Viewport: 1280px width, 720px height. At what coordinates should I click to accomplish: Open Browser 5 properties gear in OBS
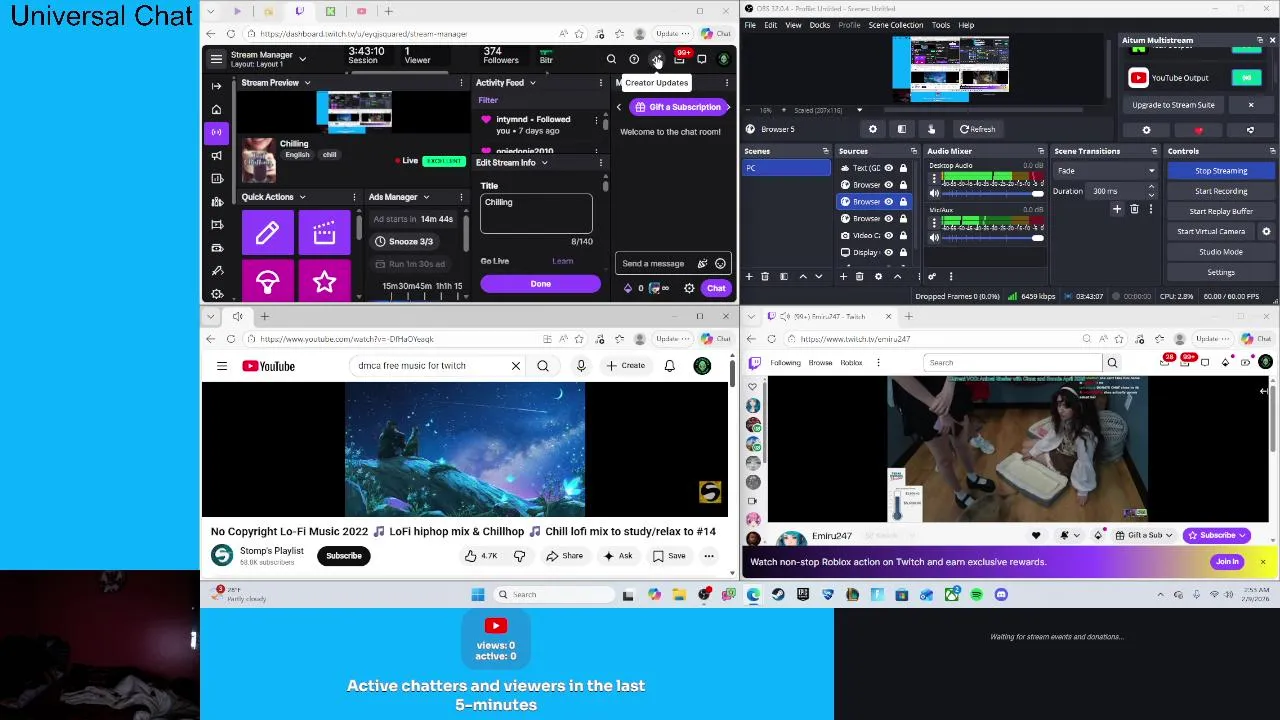click(x=873, y=129)
